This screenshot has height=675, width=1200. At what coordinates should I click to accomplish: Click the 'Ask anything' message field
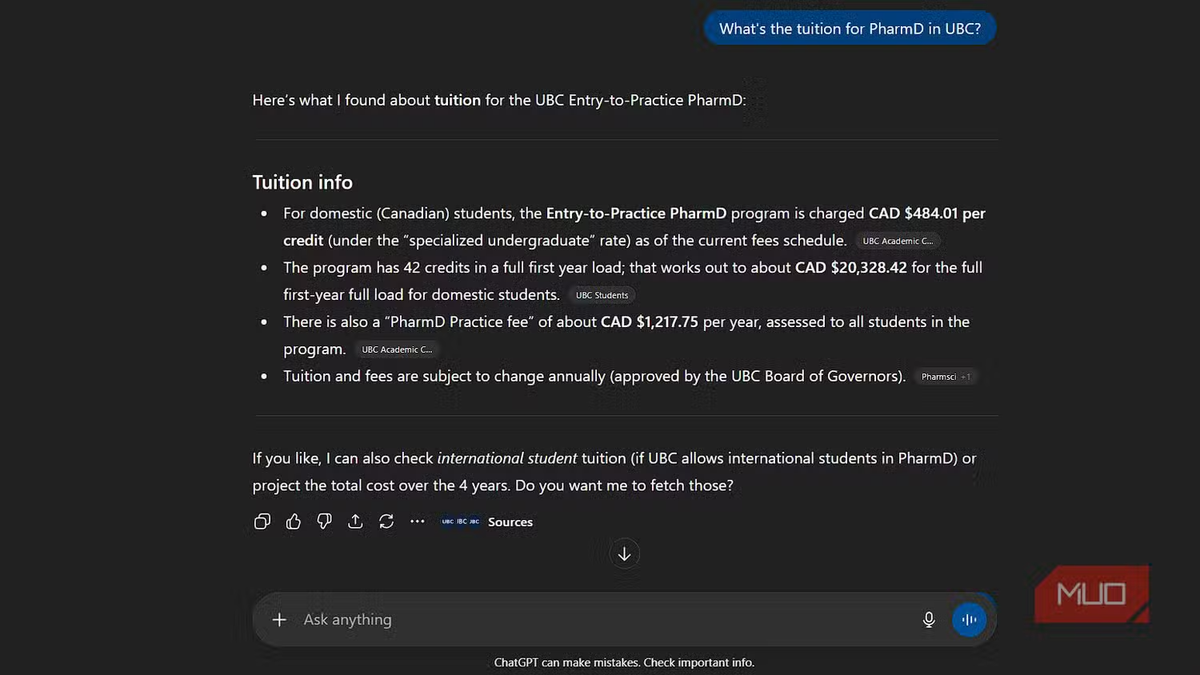tap(600, 620)
